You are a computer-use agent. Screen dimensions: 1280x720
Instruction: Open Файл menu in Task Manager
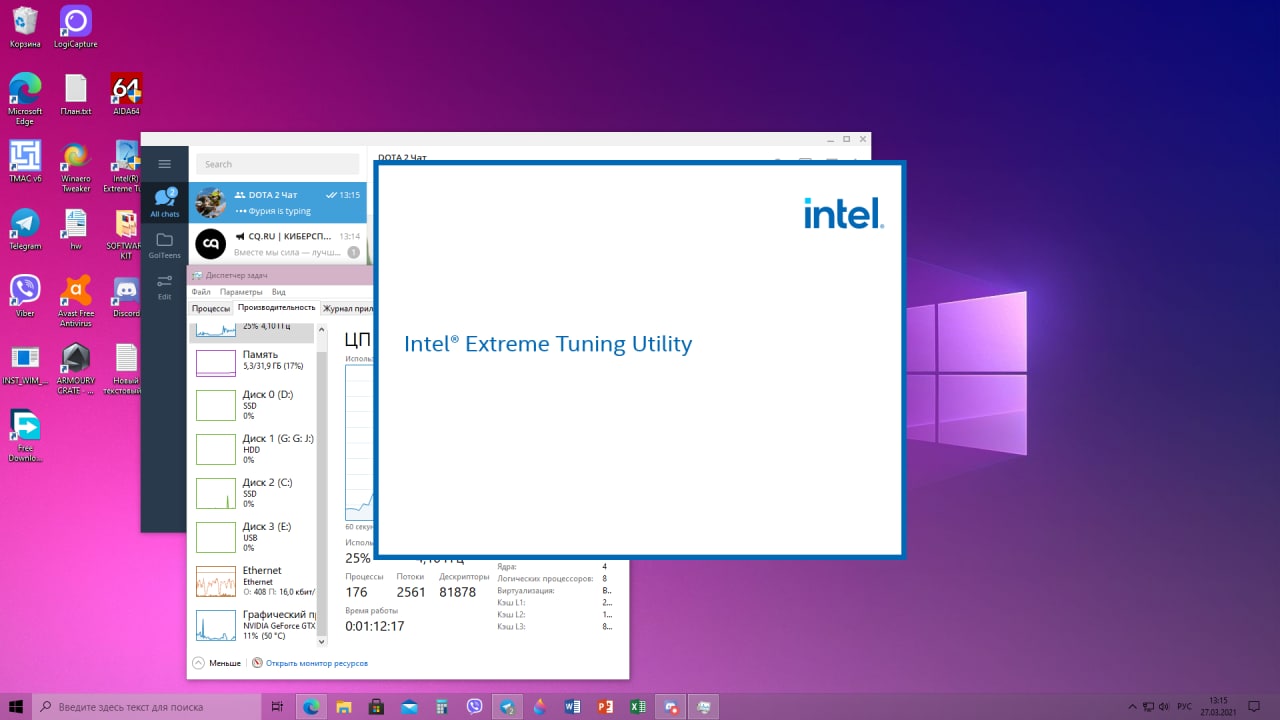201,292
